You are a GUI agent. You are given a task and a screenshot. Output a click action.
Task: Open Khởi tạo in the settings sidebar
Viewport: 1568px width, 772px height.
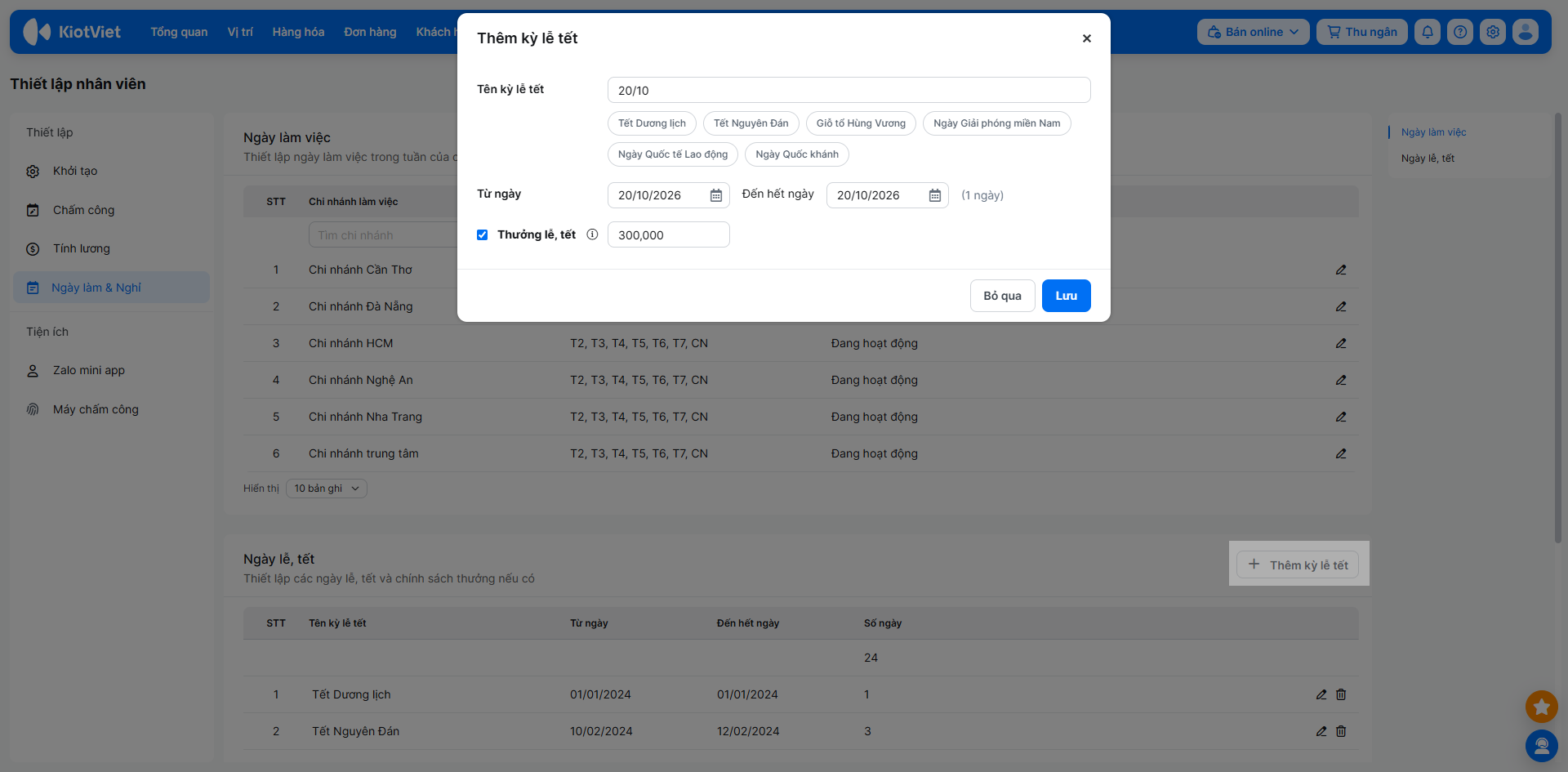[111, 171]
